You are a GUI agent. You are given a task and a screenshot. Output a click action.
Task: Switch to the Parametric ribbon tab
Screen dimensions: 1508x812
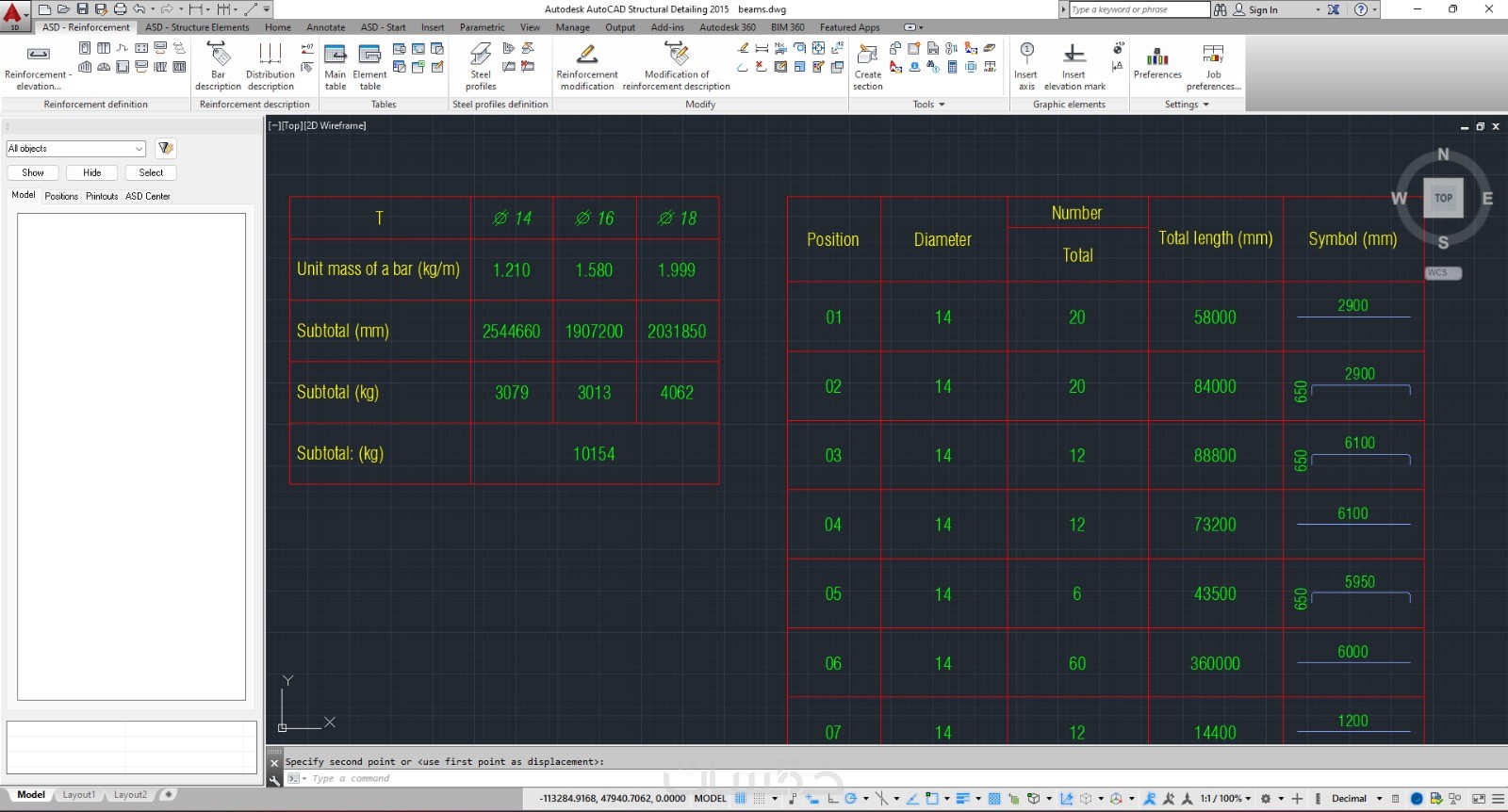coord(483,27)
